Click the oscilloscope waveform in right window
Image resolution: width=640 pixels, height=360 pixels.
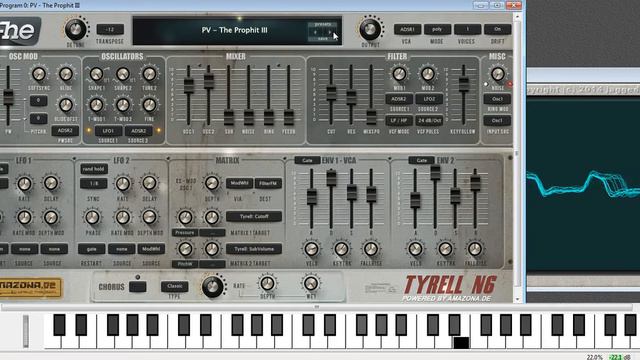tap(583, 185)
